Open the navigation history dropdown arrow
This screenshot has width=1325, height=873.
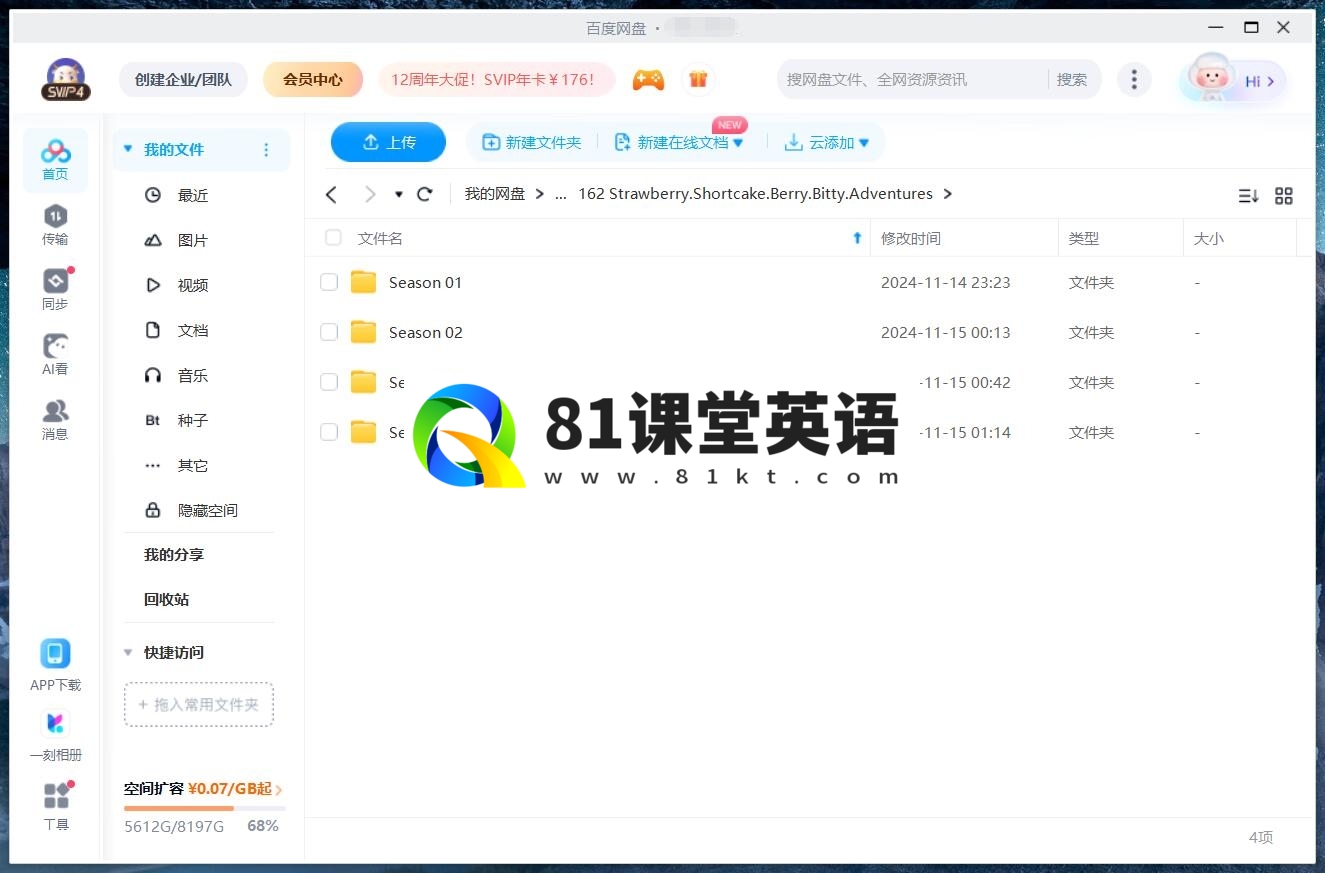[398, 194]
